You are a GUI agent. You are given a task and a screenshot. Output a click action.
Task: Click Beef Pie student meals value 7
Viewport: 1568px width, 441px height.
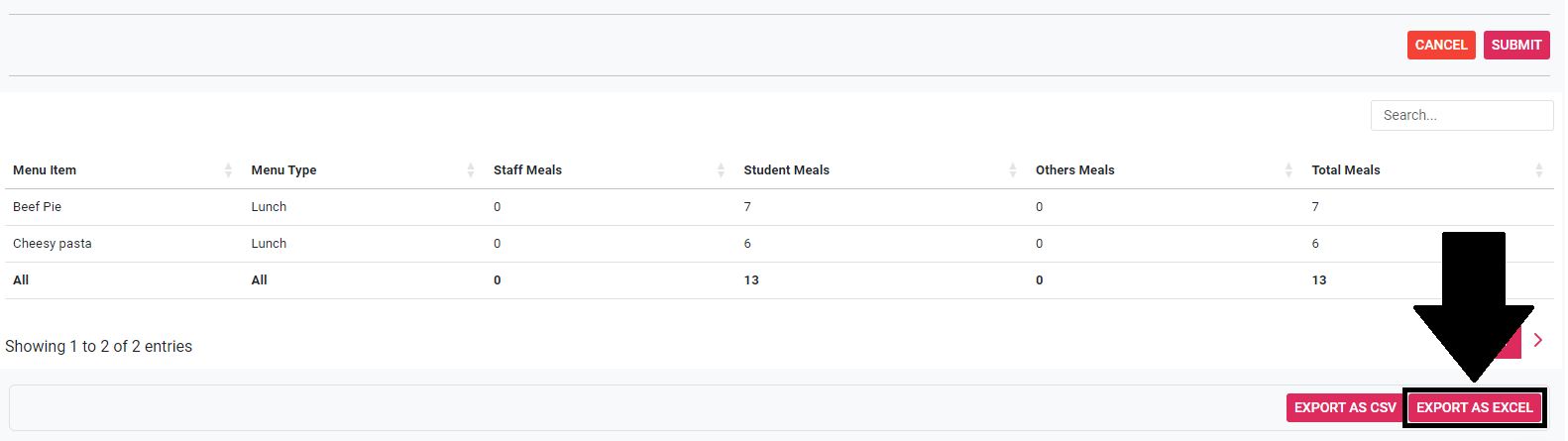tap(747, 207)
